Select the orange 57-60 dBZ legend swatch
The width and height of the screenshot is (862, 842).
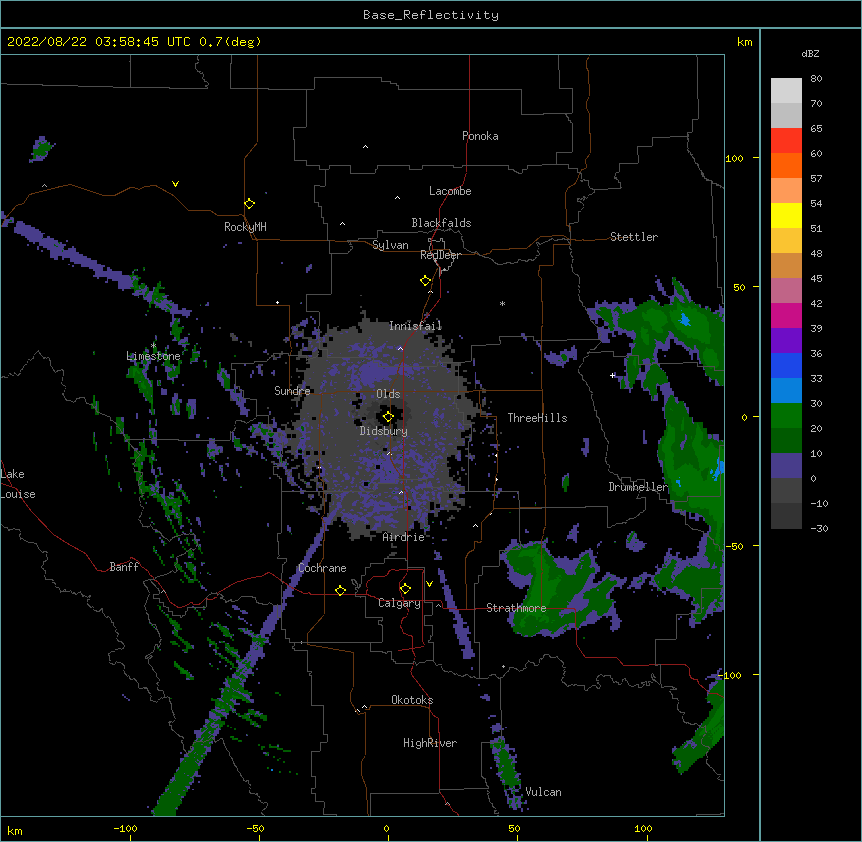click(x=786, y=165)
